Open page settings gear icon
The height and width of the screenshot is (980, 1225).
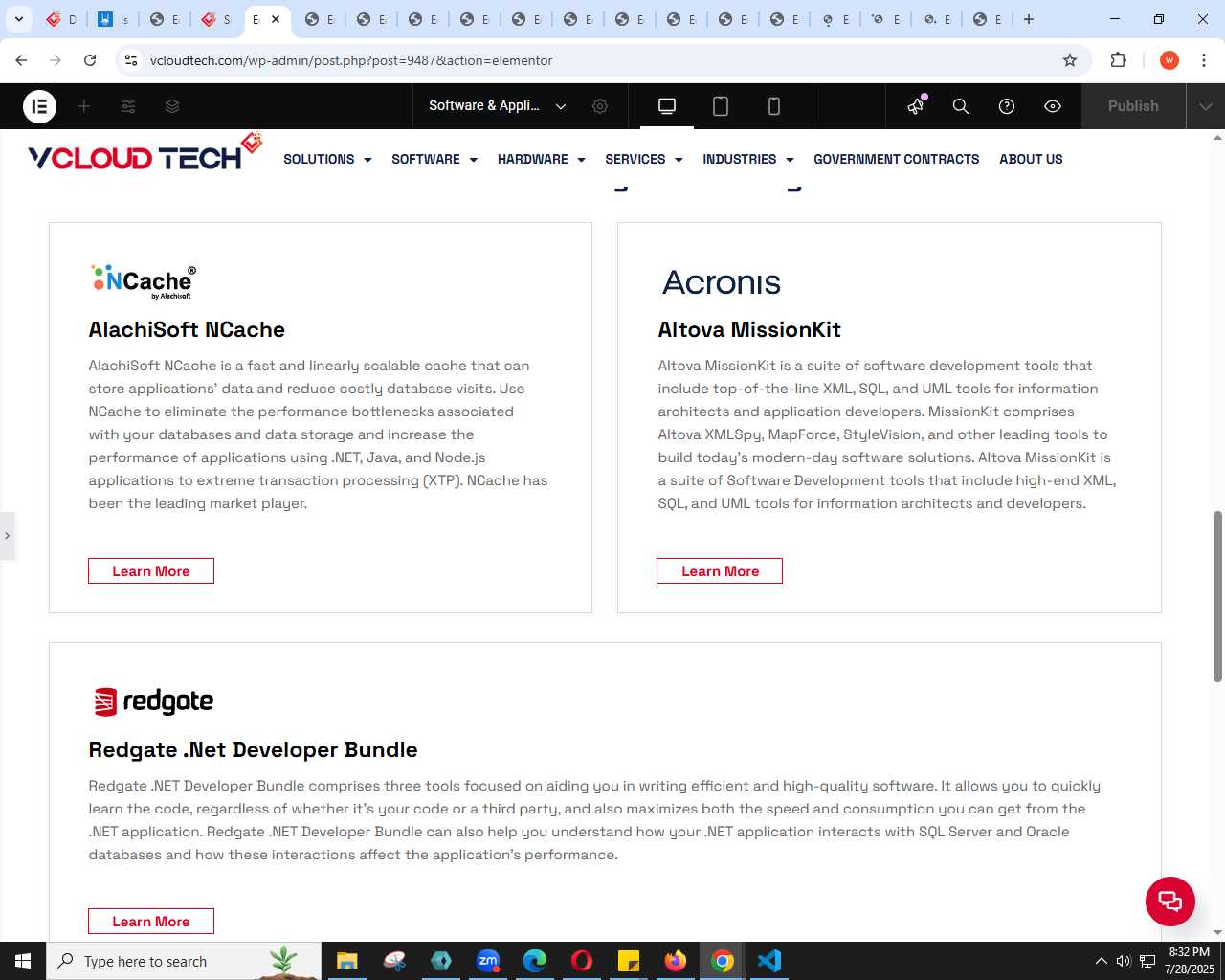(600, 106)
